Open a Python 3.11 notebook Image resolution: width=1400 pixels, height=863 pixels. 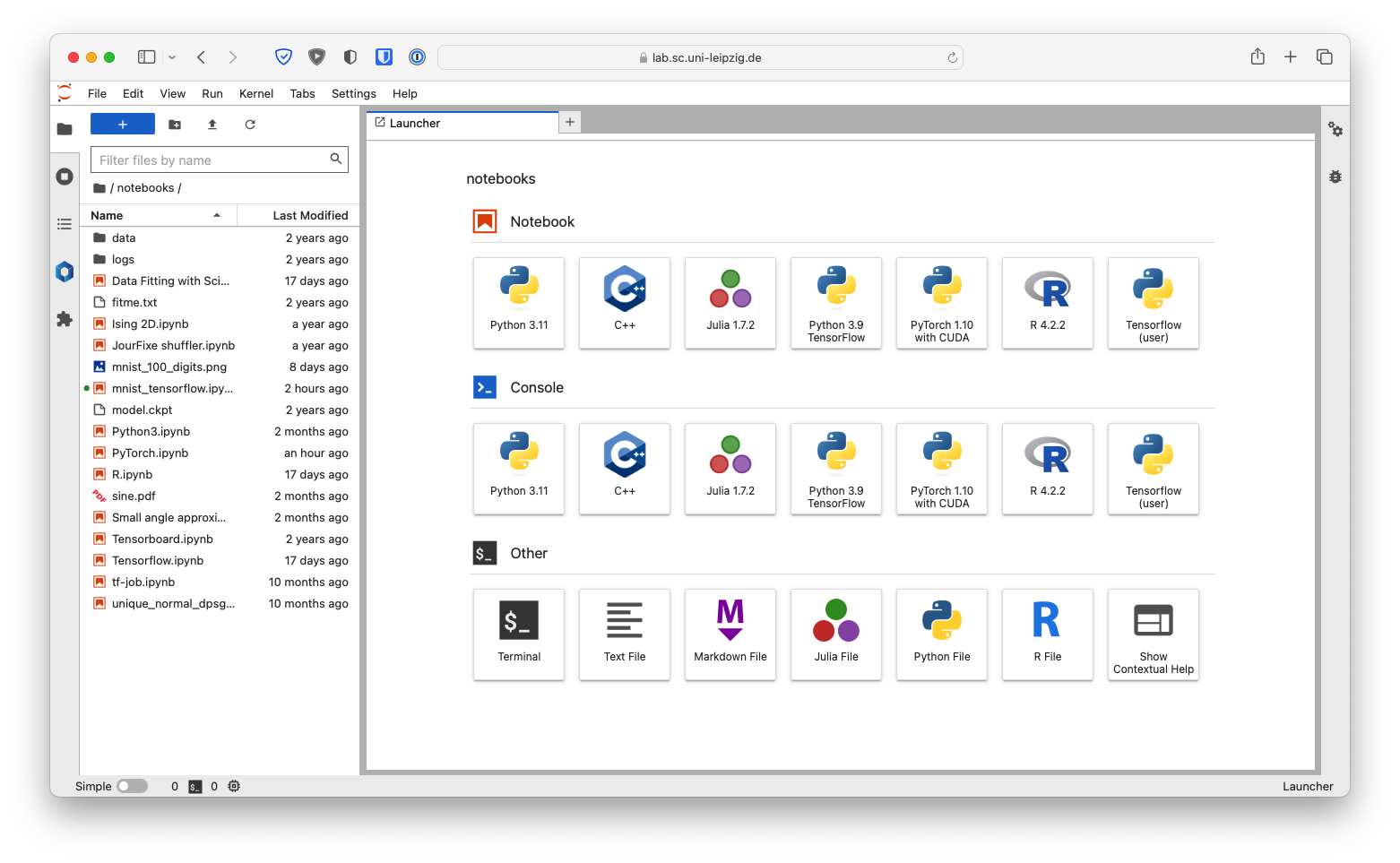[x=519, y=303]
